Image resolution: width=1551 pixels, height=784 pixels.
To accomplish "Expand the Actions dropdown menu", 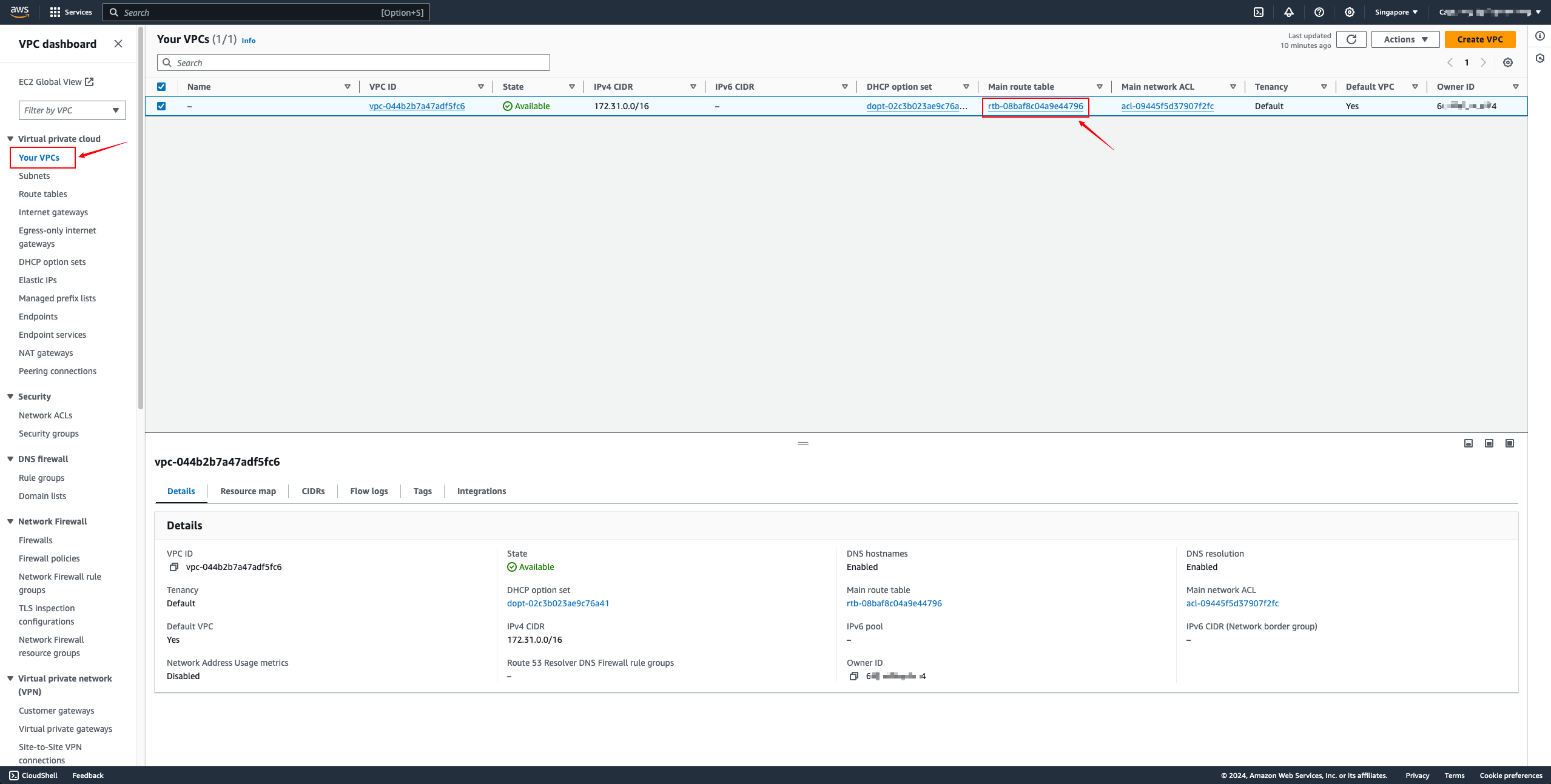I will (1404, 39).
